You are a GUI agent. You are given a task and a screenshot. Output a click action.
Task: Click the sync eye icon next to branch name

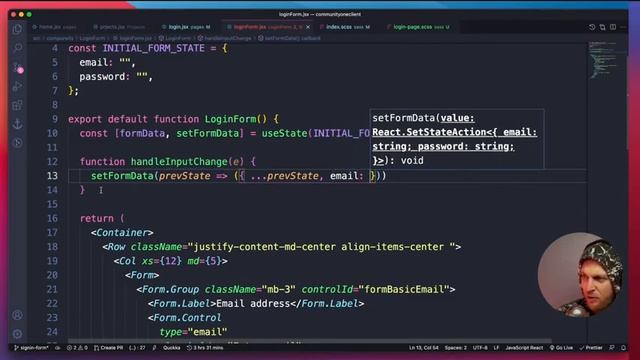pos(58,348)
